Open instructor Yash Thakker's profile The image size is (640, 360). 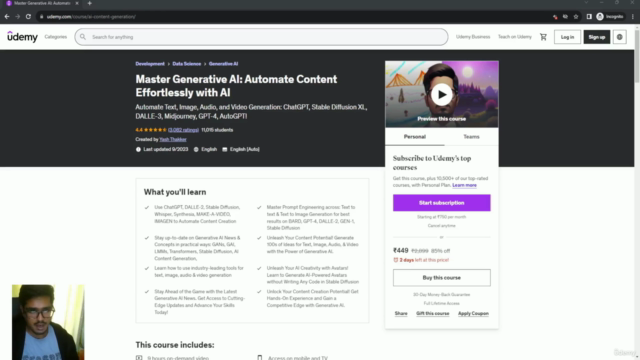(173, 139)
